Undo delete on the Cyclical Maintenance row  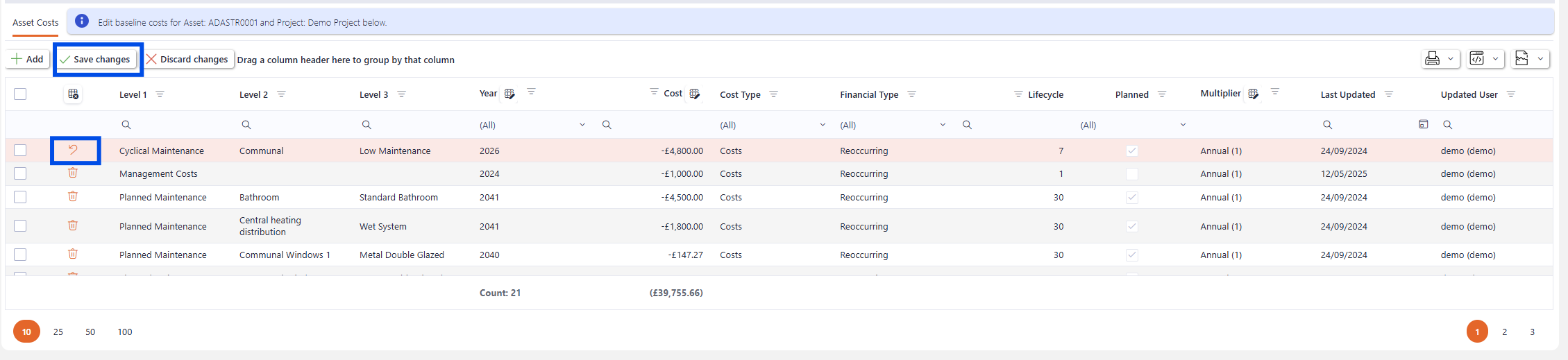[73, 150]
